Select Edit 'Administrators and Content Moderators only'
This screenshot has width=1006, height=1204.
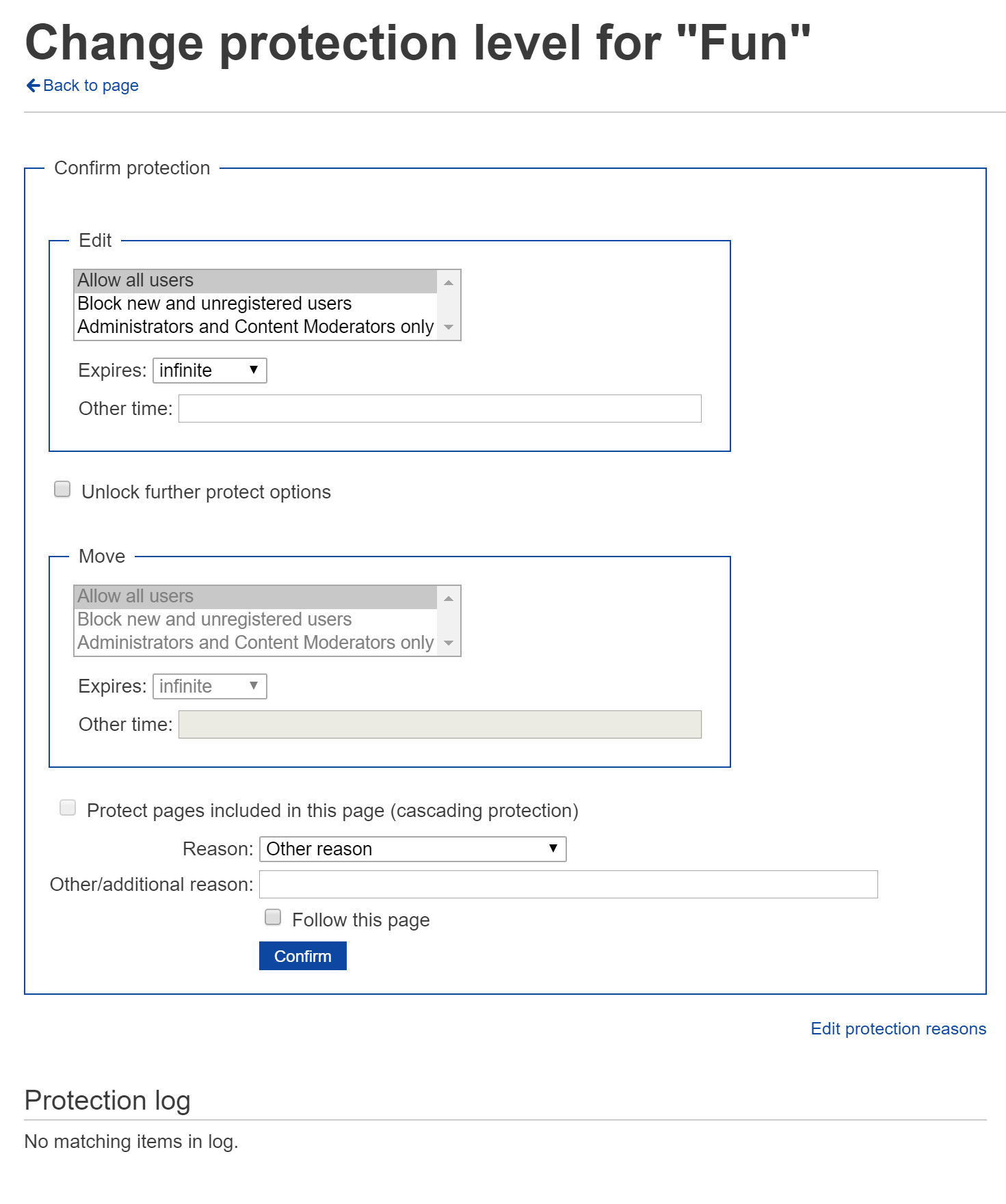coord(255,327)
